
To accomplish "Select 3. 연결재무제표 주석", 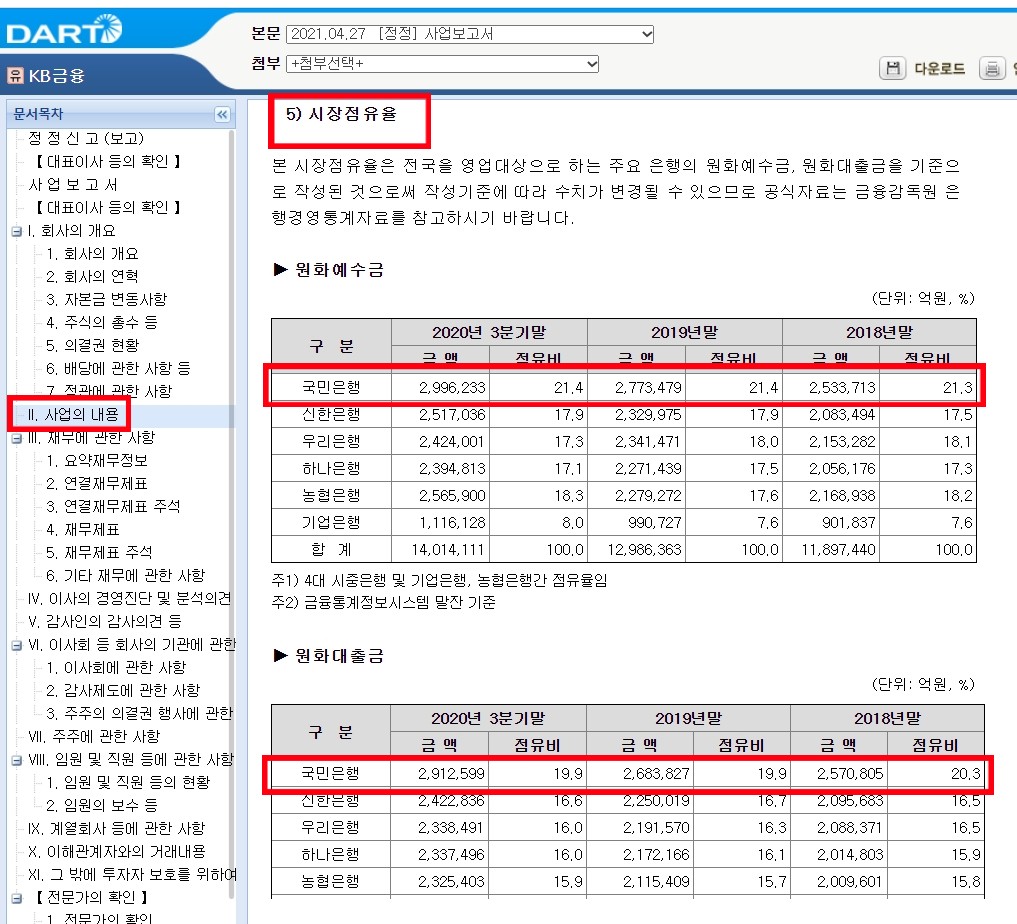I will 113,506.
